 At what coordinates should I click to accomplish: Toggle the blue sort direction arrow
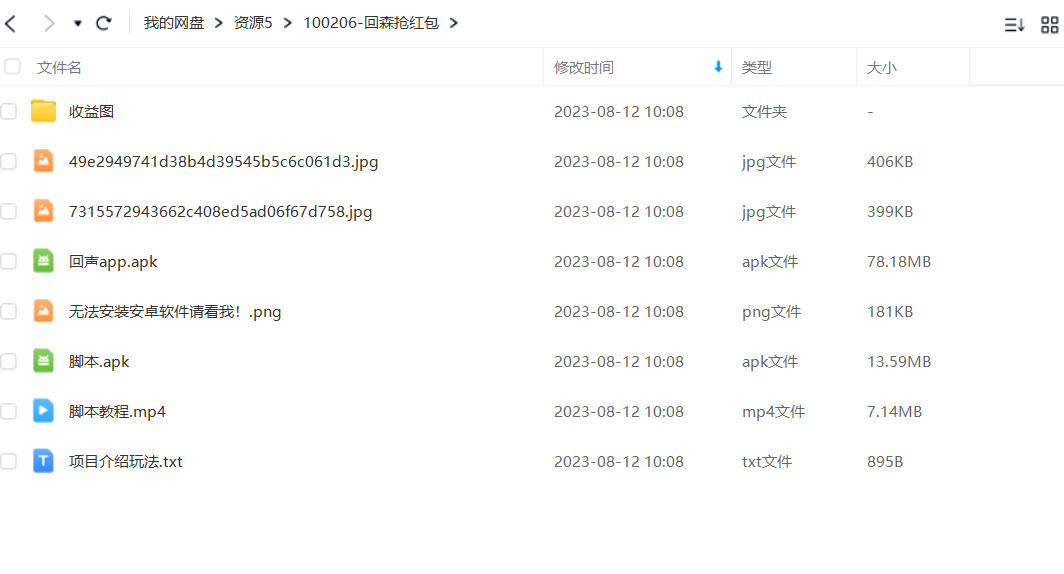point(718,66)
